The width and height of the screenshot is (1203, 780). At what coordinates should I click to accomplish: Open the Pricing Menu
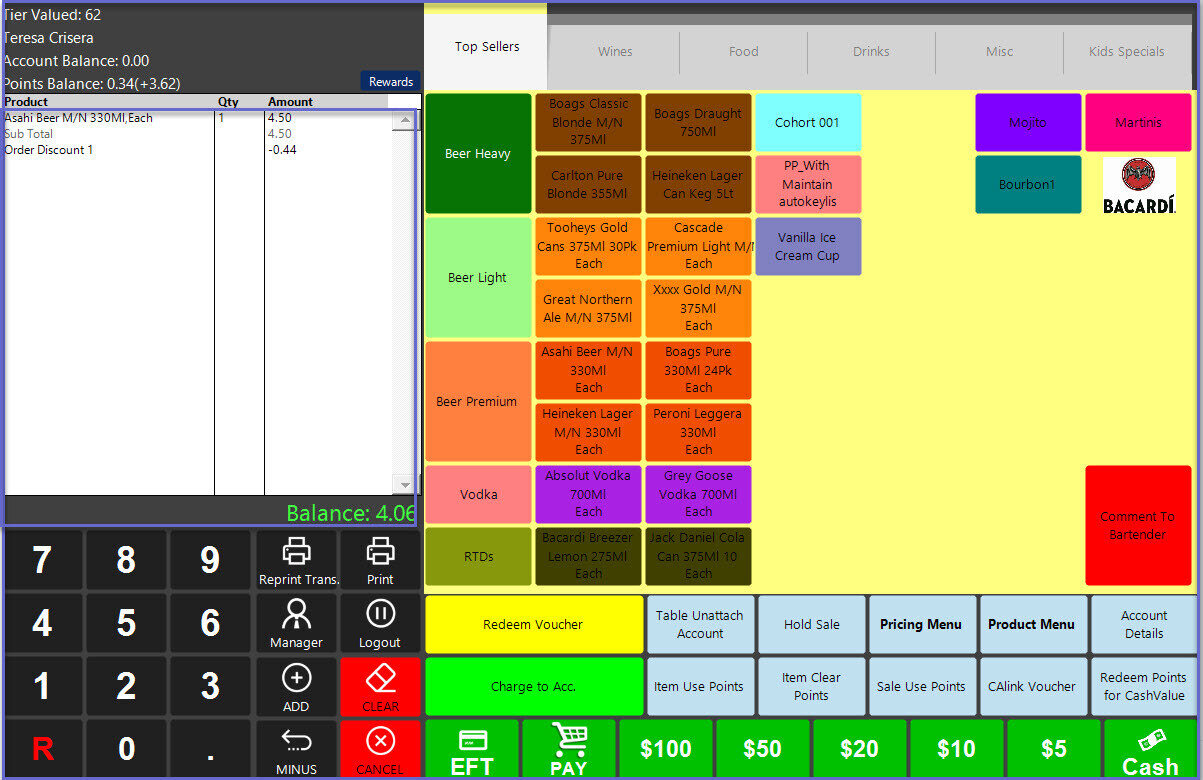(921, 625)
